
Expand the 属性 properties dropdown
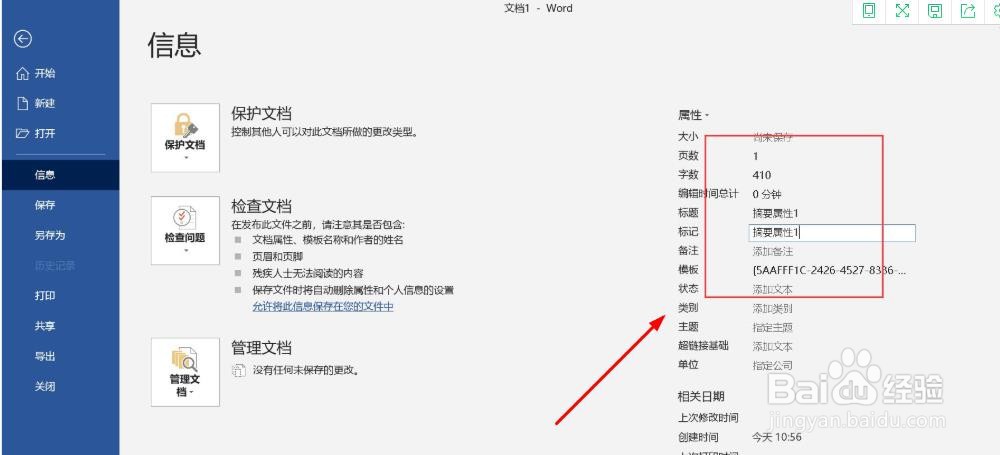694,116
